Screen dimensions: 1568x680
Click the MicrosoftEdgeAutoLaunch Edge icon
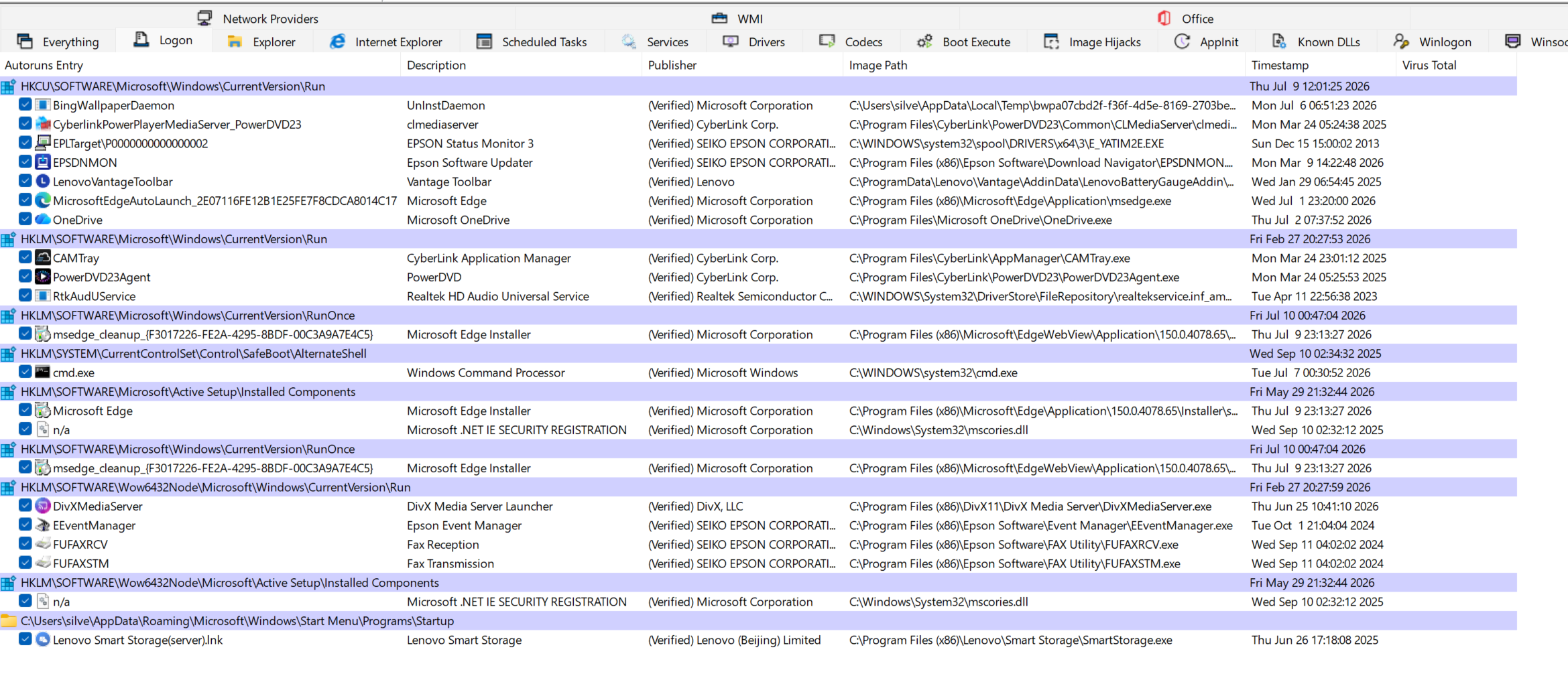tap(43, 200)
